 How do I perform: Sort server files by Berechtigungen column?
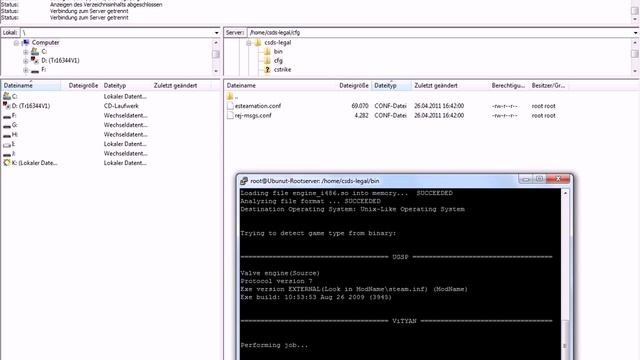coord(508,86)
